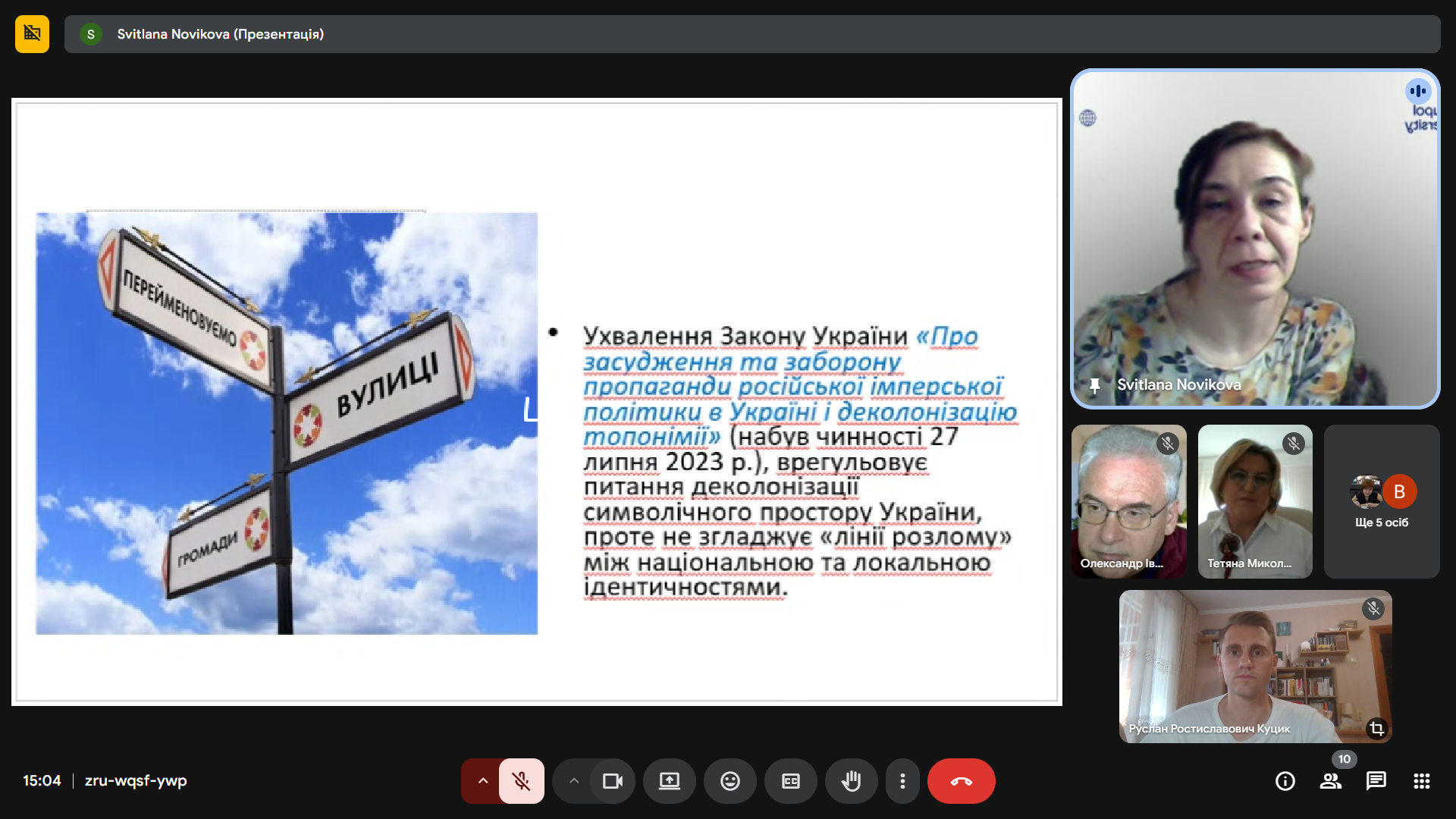Raise your hand
1456x819 pixels.
[851, 780]
